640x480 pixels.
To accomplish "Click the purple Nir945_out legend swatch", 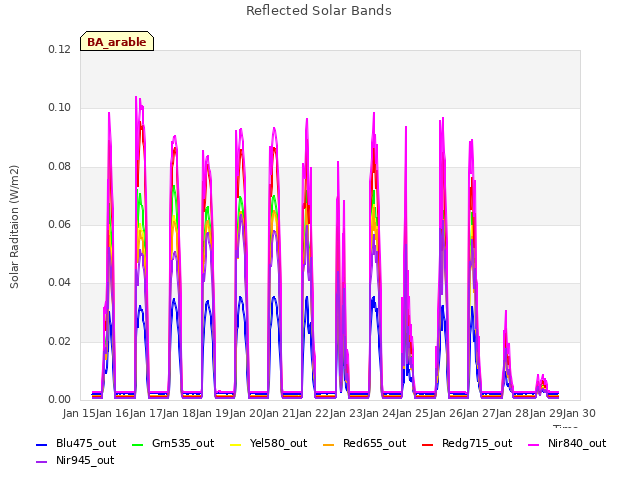I will [42, 462].
